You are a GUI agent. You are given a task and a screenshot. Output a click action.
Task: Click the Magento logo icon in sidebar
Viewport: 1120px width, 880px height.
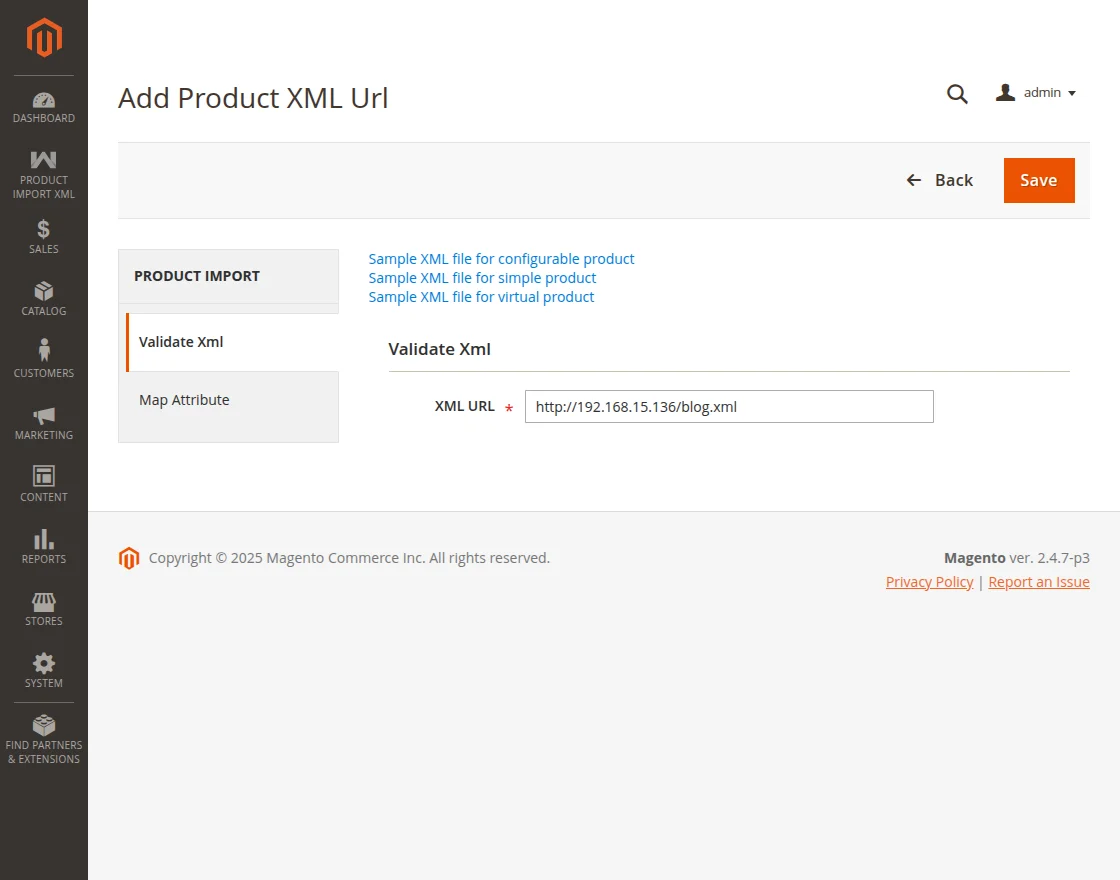click(44, 38)
